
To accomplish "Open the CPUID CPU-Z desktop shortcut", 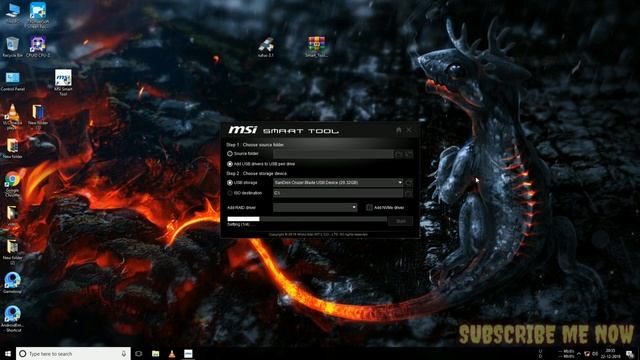I will click(38, 47).
